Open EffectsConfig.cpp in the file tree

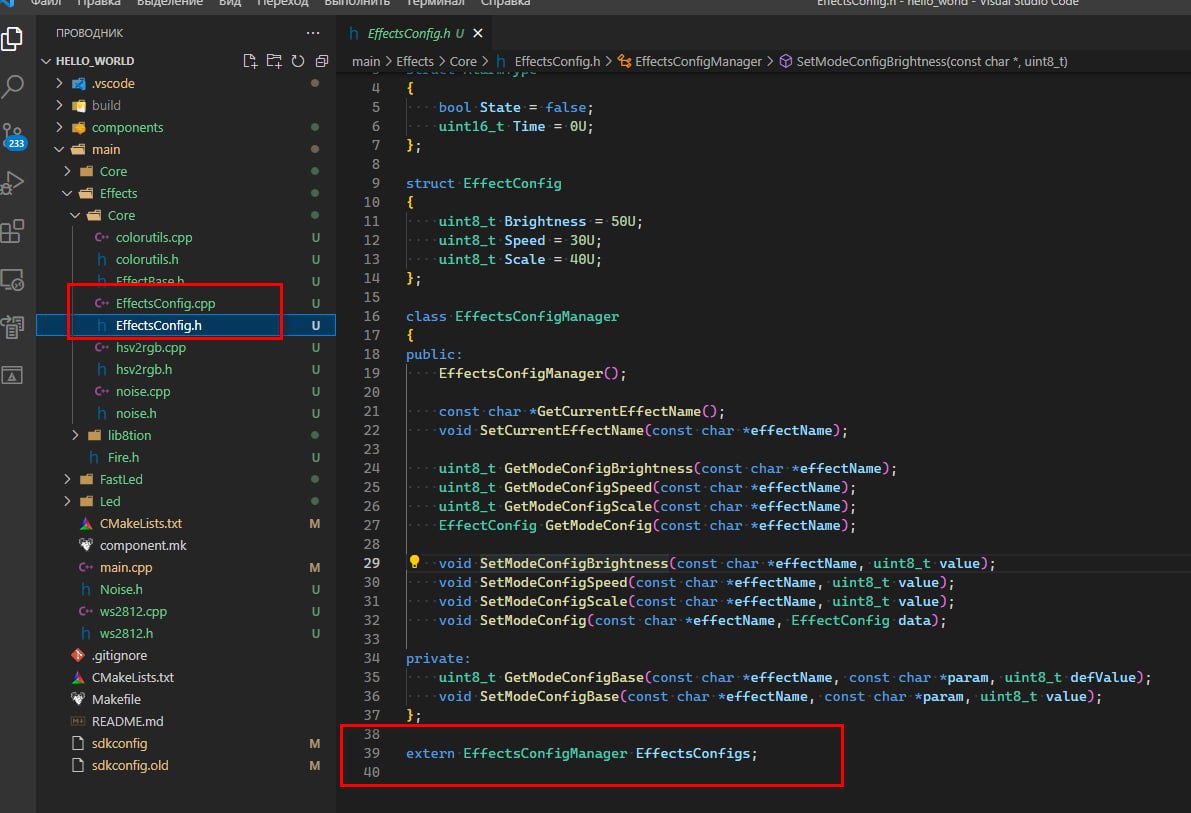tap(164, 303)
